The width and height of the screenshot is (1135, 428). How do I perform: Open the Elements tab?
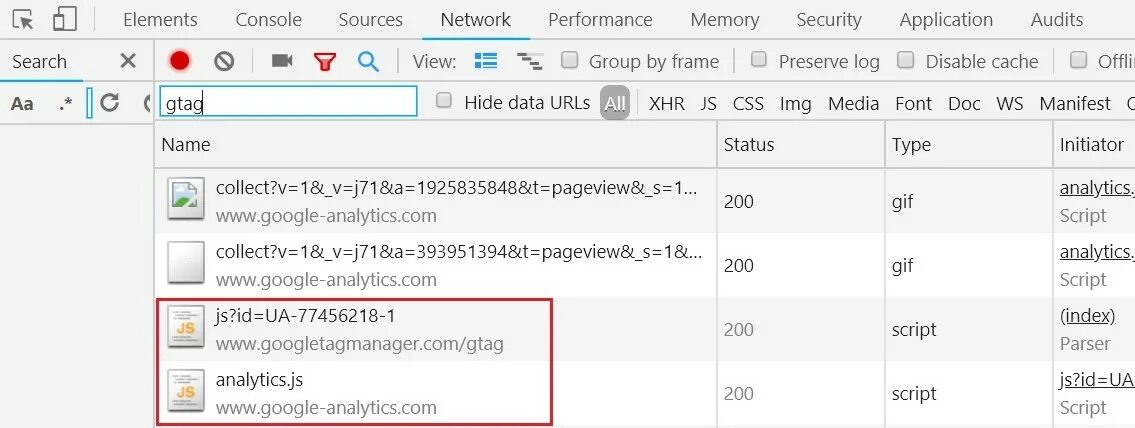click(x=160, y=20)
